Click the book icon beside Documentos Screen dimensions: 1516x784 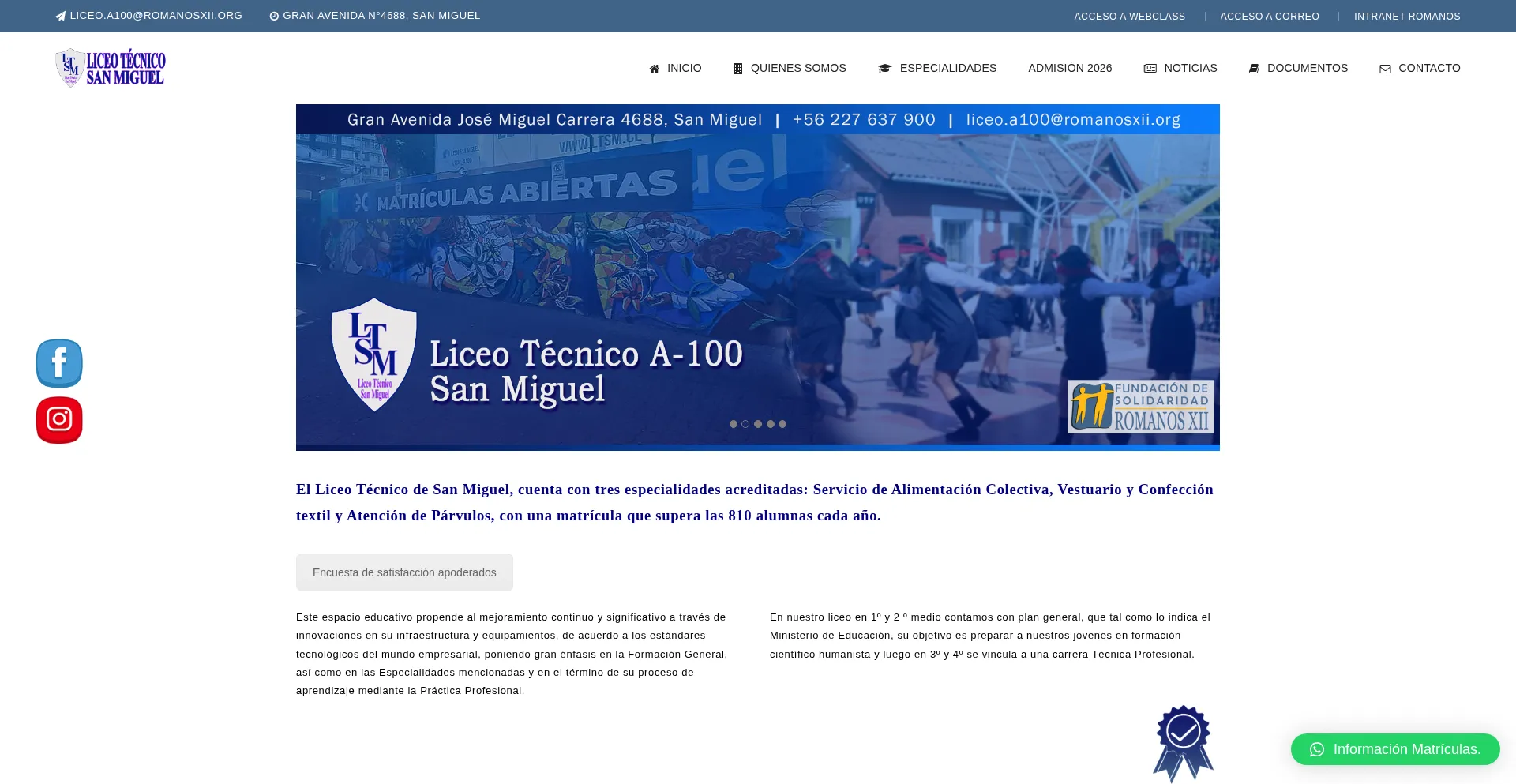pyautogui.click(x=1254, y=69)
